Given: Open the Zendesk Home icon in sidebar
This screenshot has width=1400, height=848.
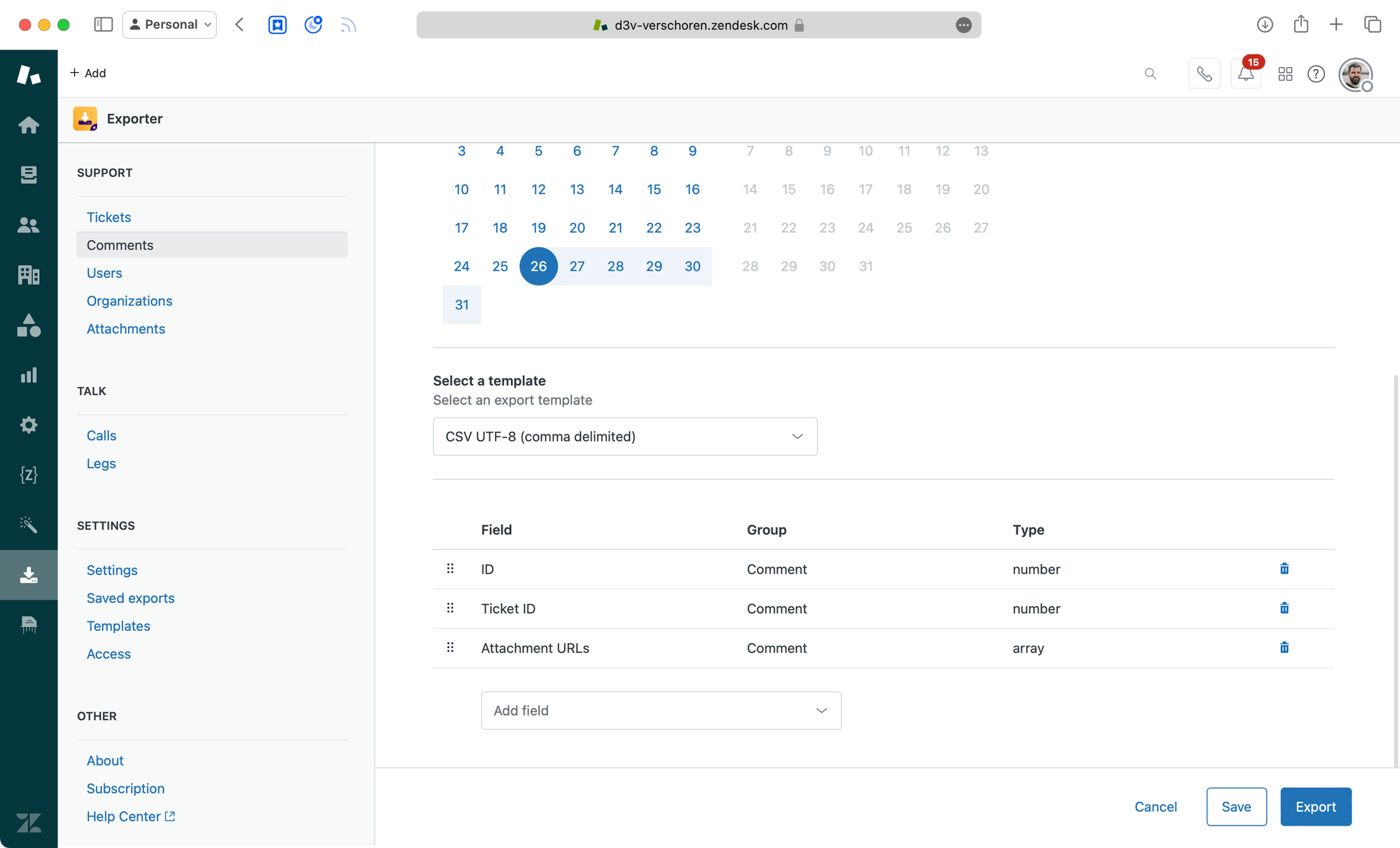Looking at the screenshot, I should 29,125.
